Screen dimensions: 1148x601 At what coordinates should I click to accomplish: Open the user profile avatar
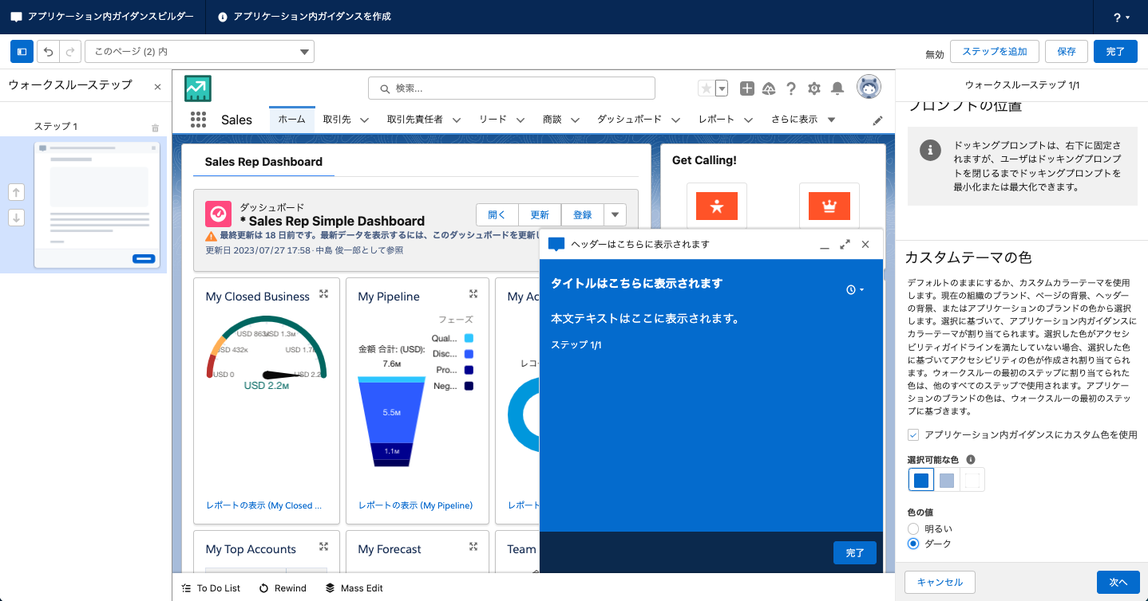[x=869, y=87]
